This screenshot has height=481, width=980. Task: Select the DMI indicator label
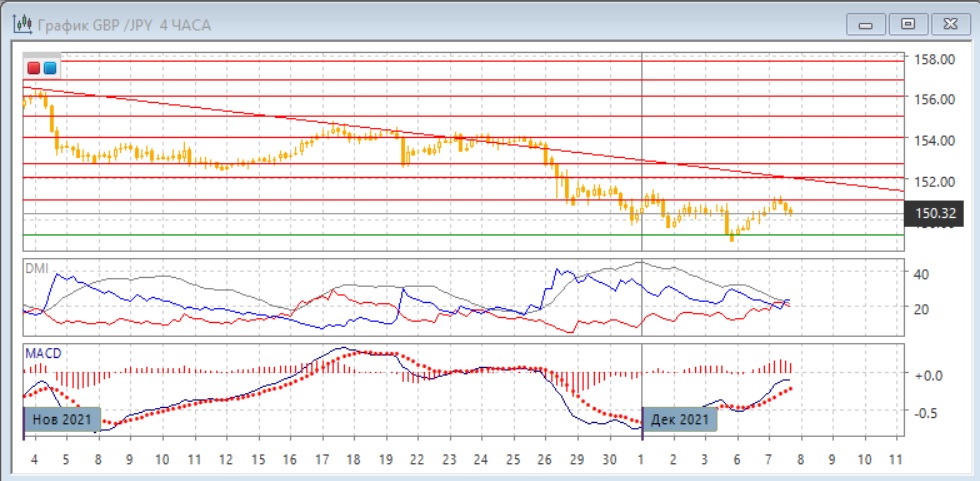pyautogui.click(x=36, y=269)
